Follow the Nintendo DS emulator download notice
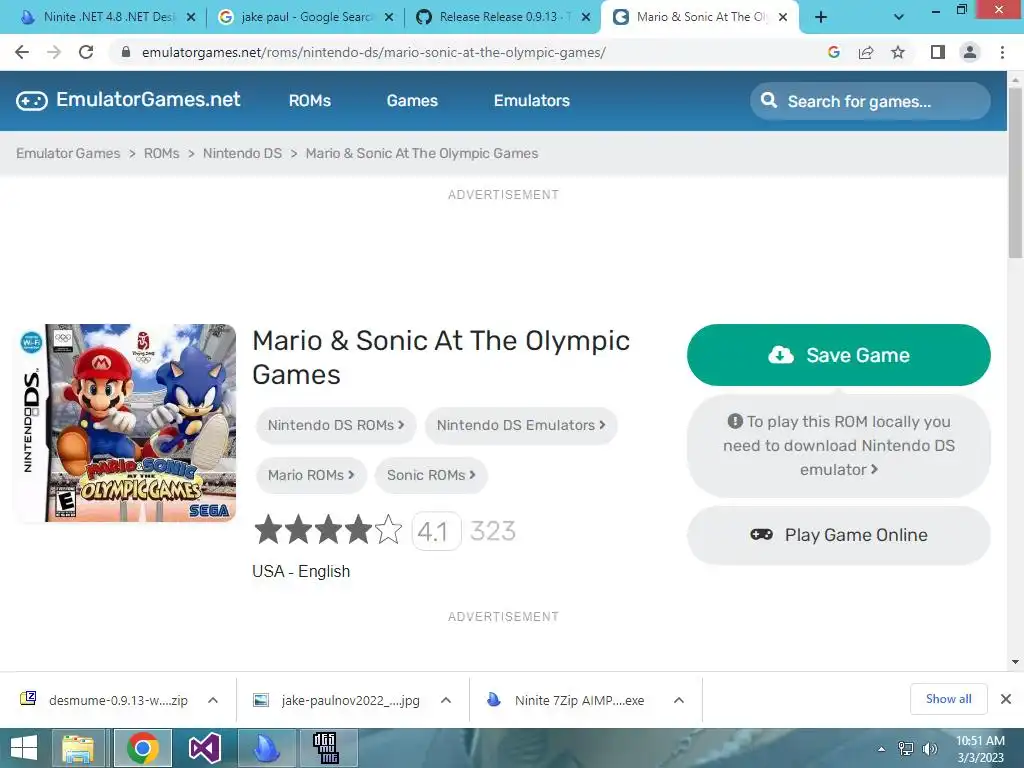 tap(839, 445)
